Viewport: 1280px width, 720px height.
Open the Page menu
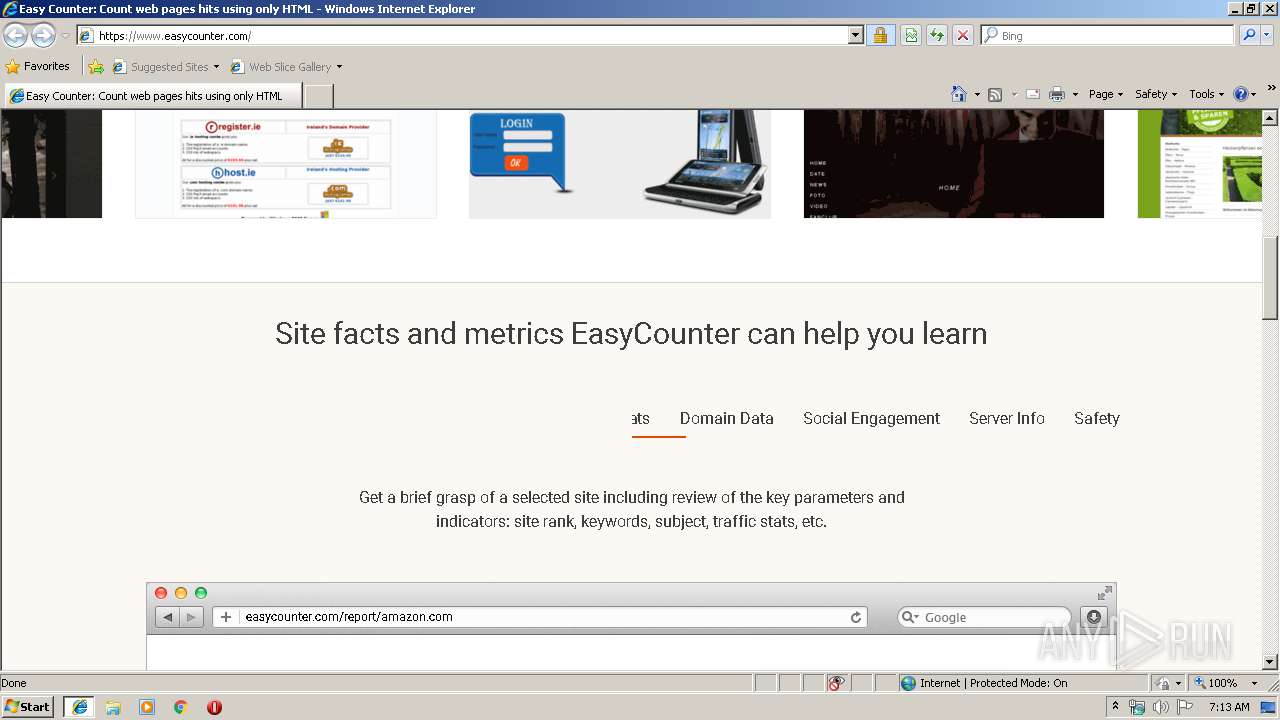click(x=1106, y=94)
